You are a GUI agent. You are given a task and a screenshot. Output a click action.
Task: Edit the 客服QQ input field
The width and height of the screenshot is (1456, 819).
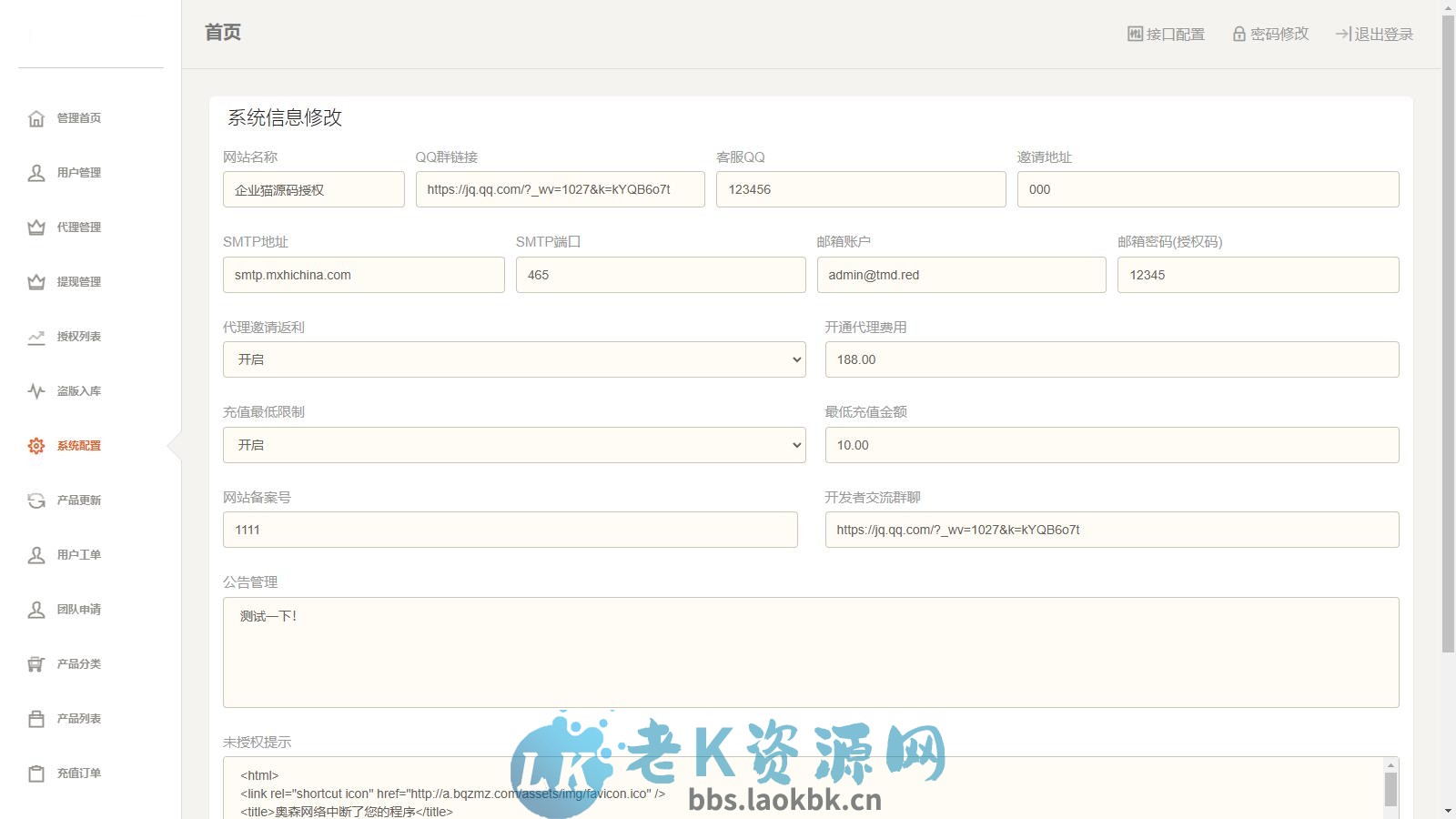click(x=860, y=189)
